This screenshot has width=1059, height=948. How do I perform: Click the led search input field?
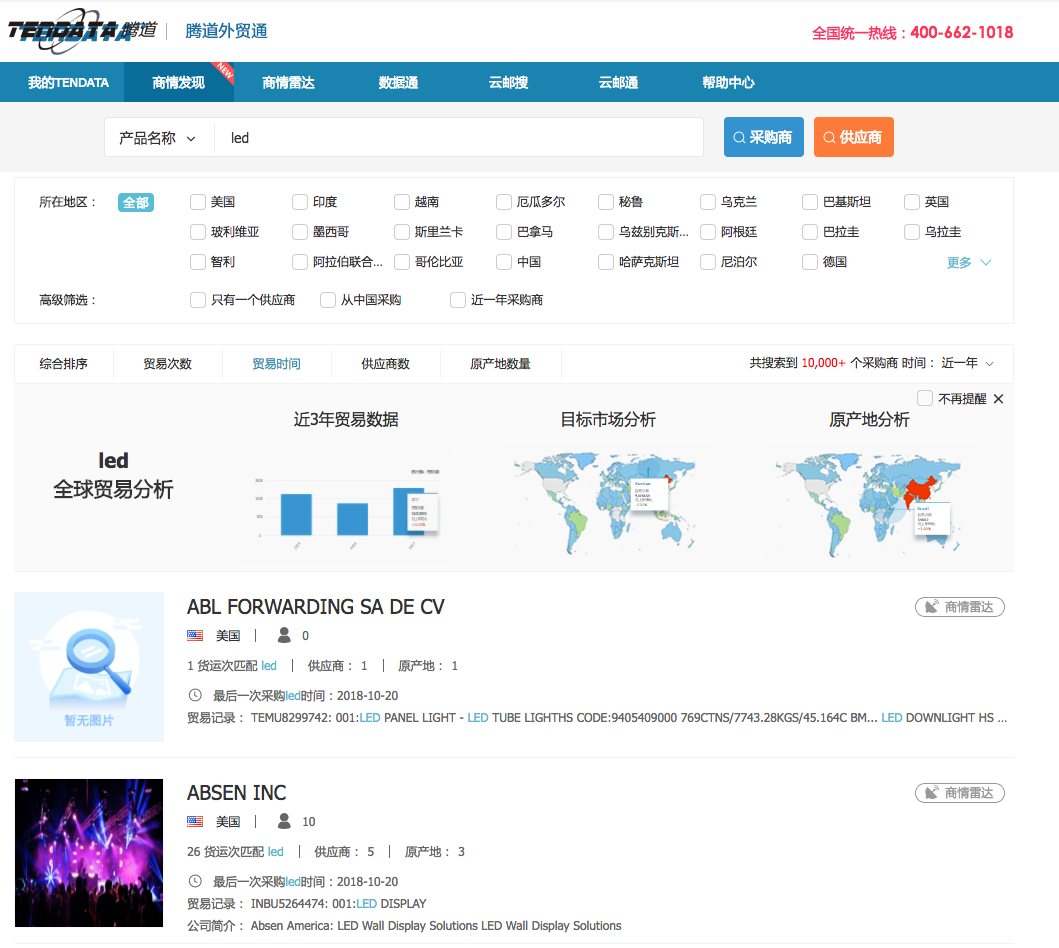pos(459,138)
